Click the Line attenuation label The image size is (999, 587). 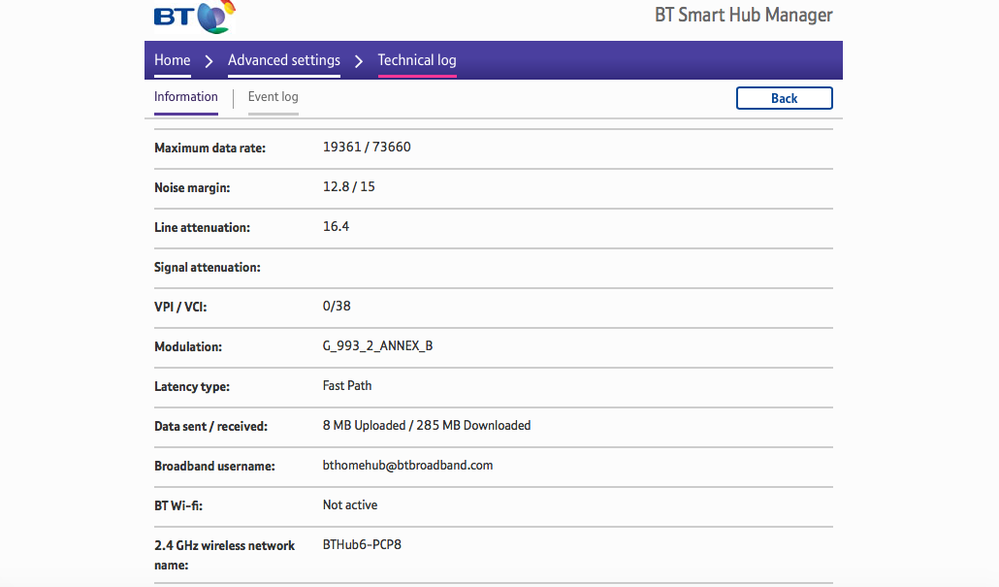point(202,228)
